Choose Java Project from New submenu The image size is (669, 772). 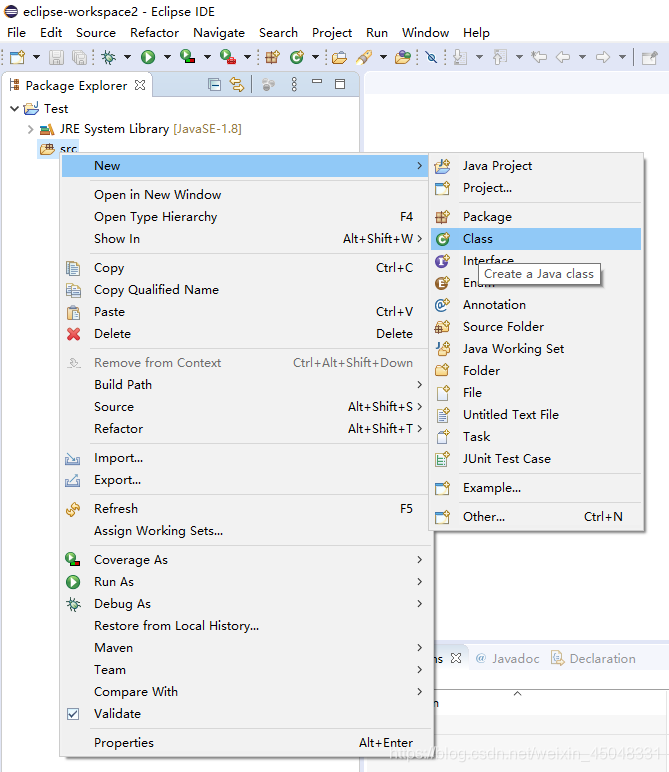tap(536, 166)
